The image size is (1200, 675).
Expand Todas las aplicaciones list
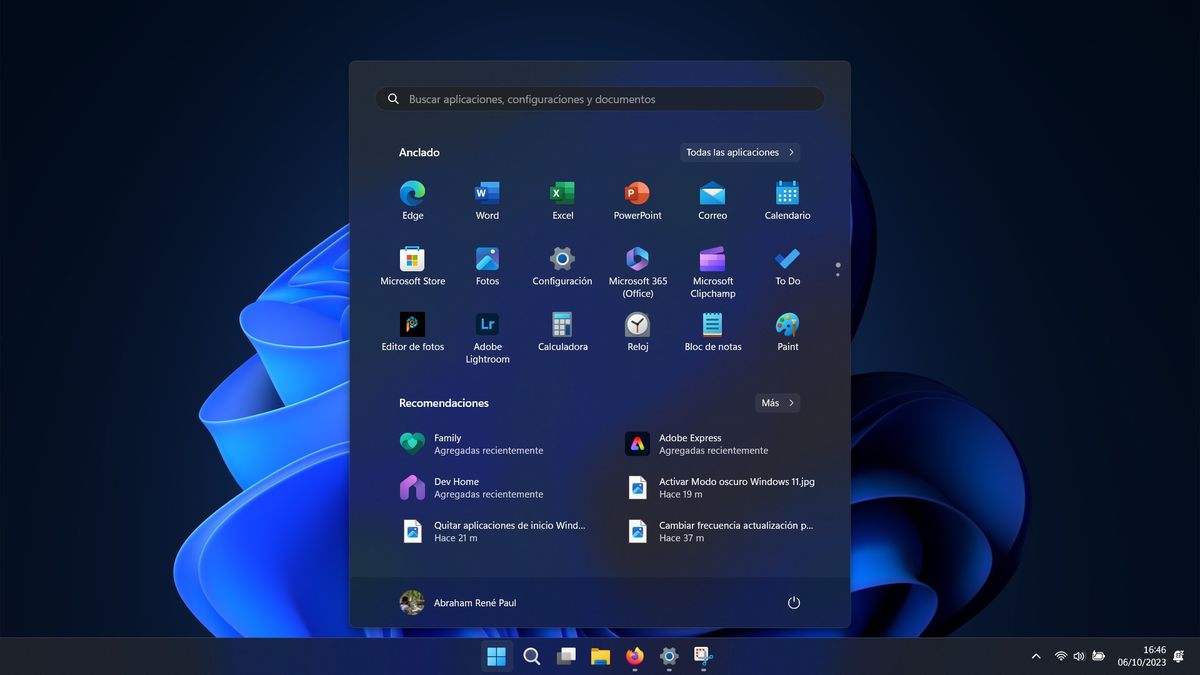click(x=739, y=152)
